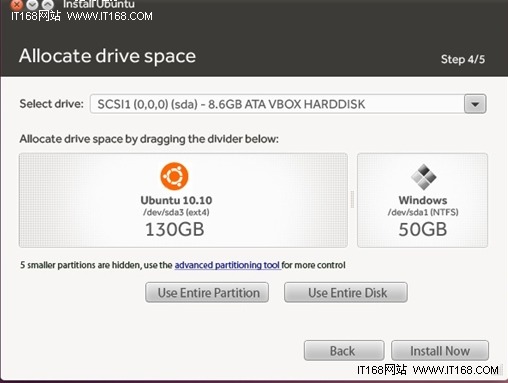Viewport: 508px width, 383px height.
Task: Click the partition divider handle
Action: [352, 200]
